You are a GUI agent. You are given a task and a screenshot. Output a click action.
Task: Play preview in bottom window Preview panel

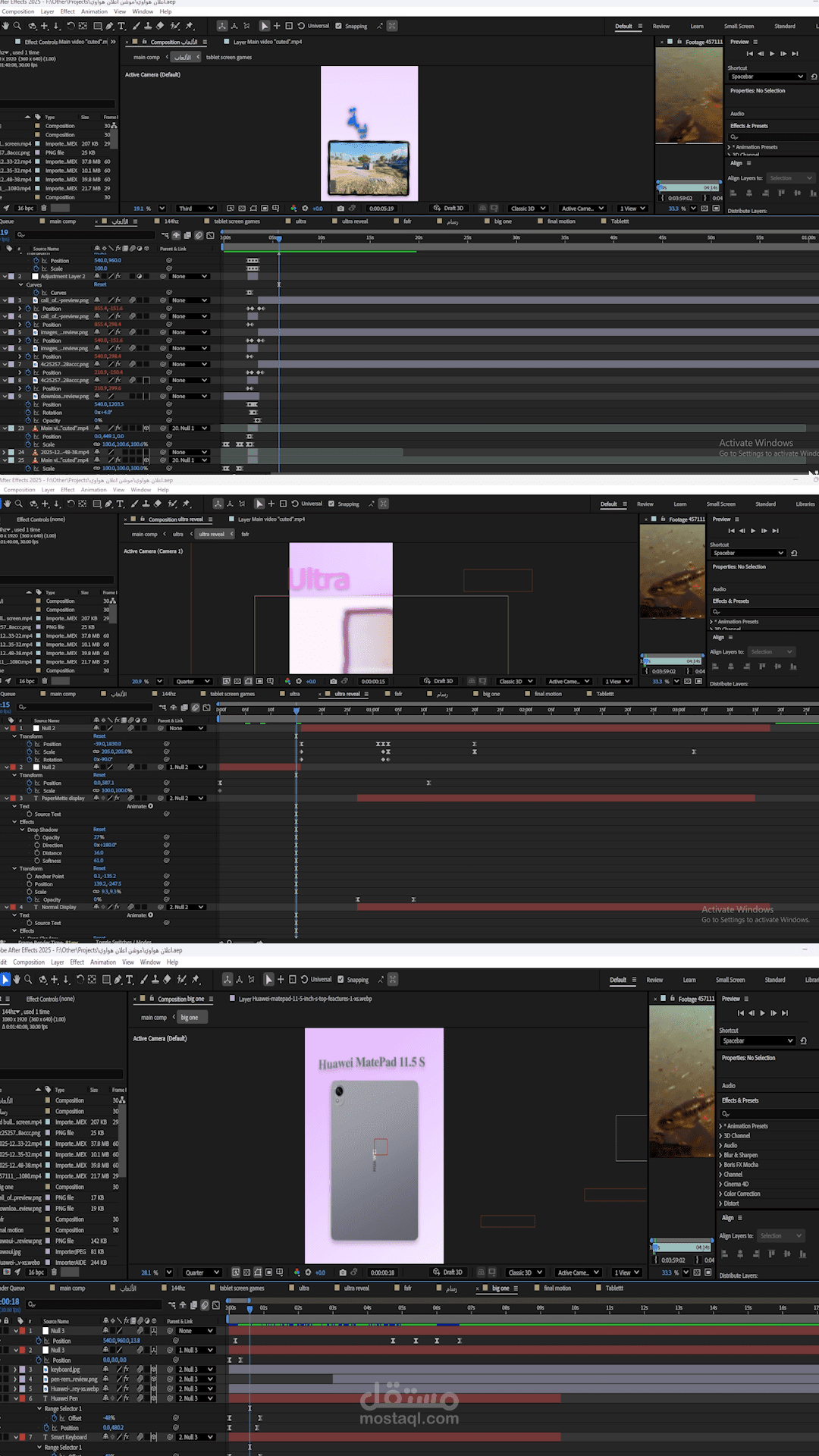(762, 1013)
